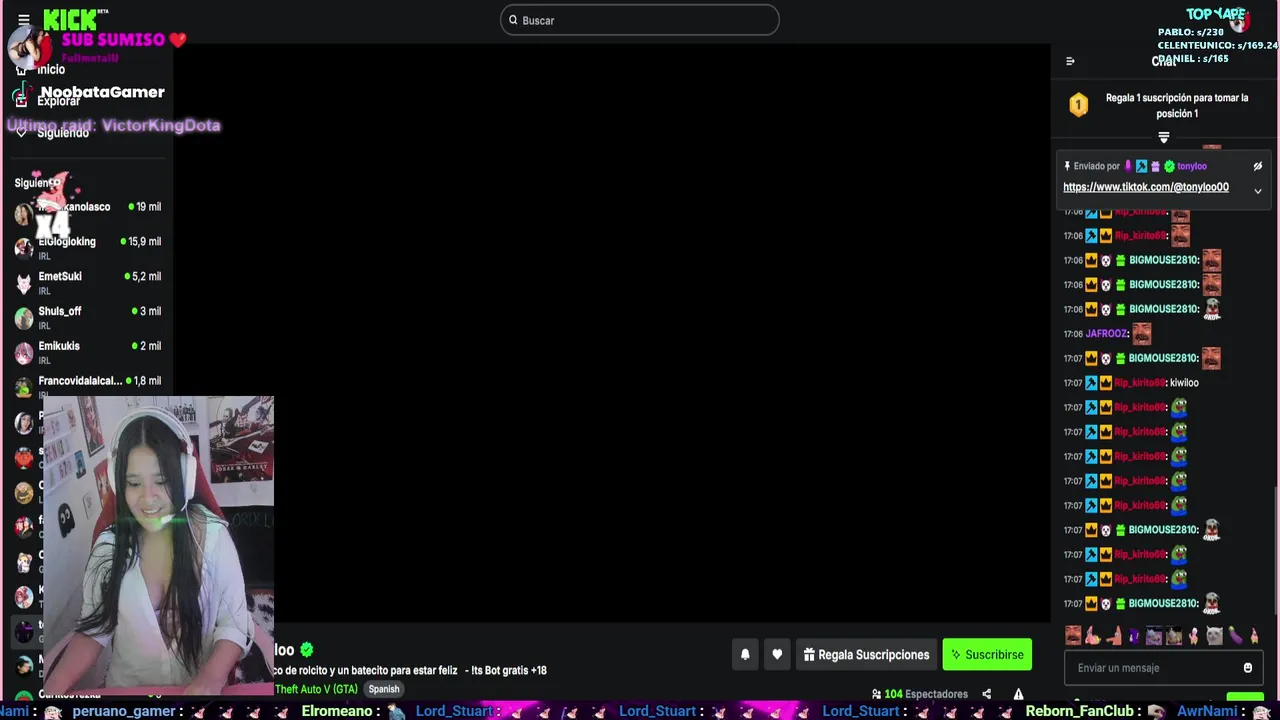The image size is (1280, 720).
Task: Open the emoji picker in chat input
Action: pos(1248,668)
